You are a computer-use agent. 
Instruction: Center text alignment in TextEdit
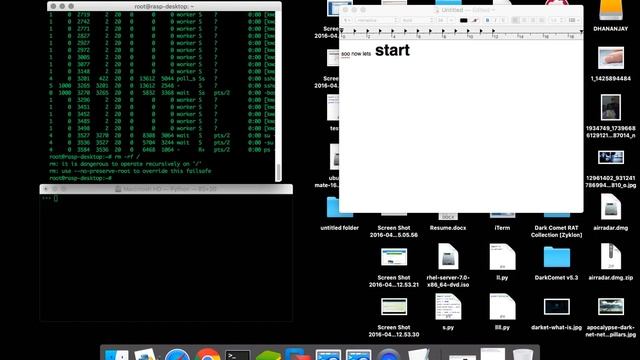coord(524,20)
